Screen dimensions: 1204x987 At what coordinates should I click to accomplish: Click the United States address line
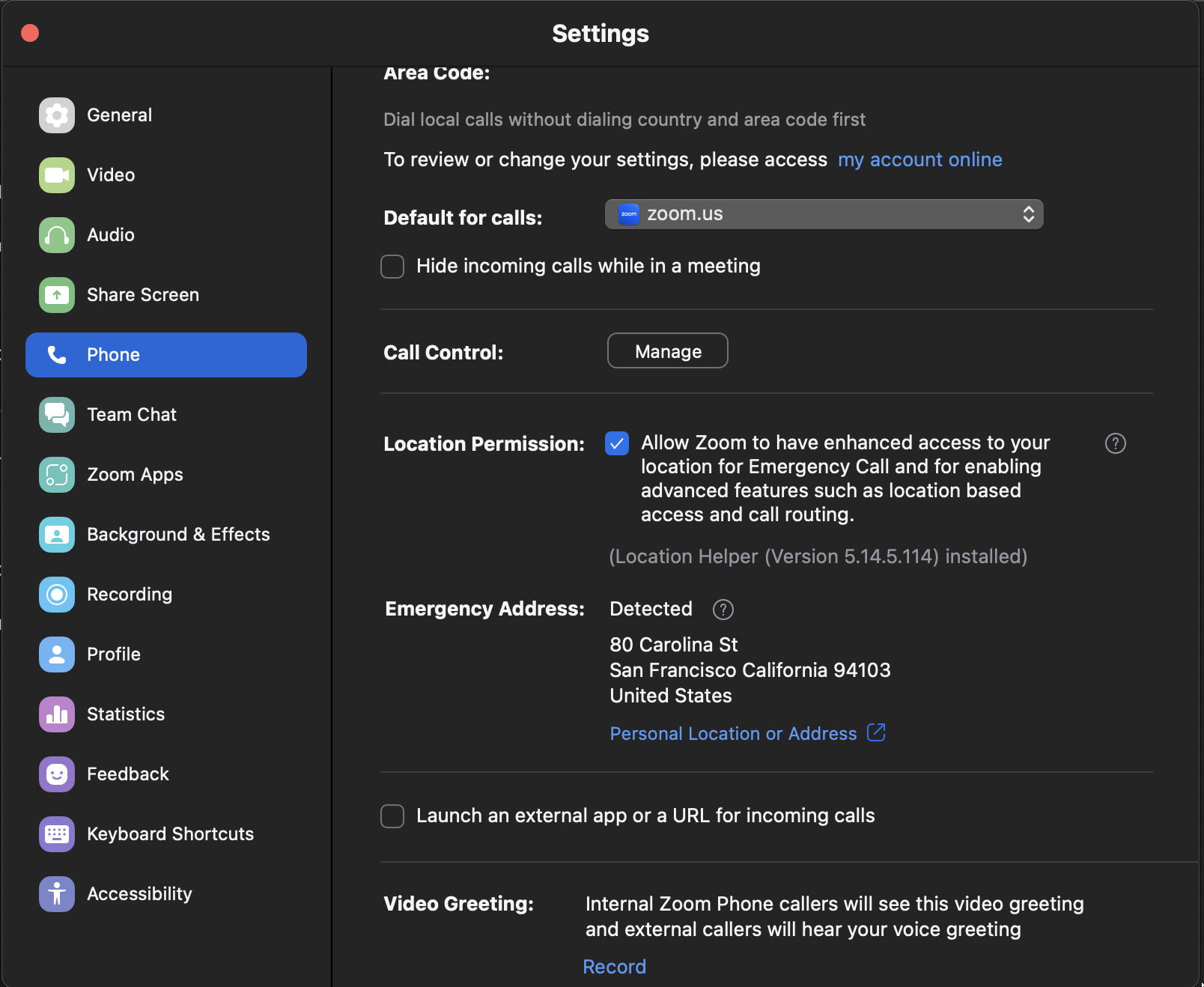(x=671, y=696)
